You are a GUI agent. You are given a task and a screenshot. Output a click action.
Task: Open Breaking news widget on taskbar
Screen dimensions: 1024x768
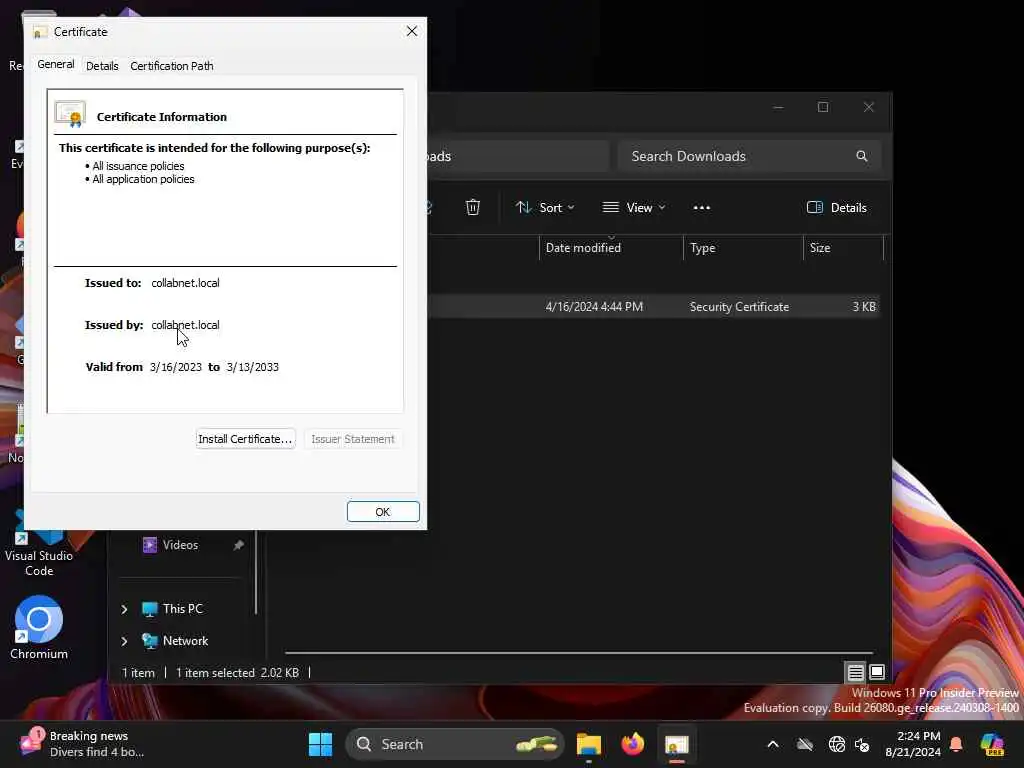point(82,744)
